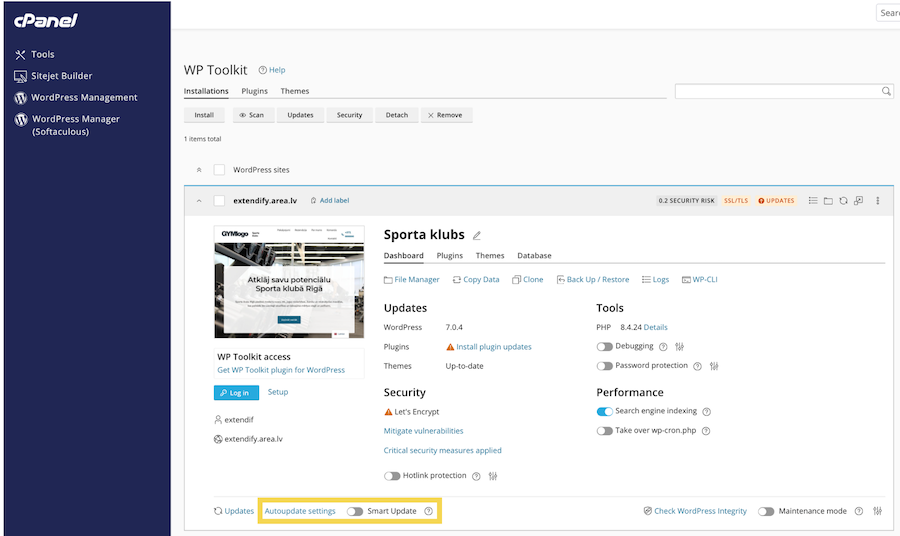Open the logs list icon in site header
Screen dimensions: 900x536
pos(813,201)
